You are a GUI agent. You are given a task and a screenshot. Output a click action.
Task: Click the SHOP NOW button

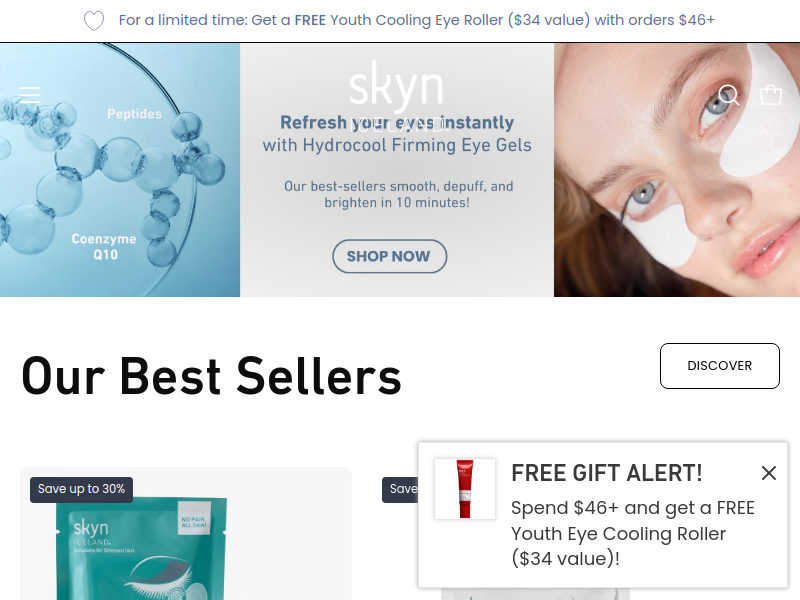[x=389, y=256]
